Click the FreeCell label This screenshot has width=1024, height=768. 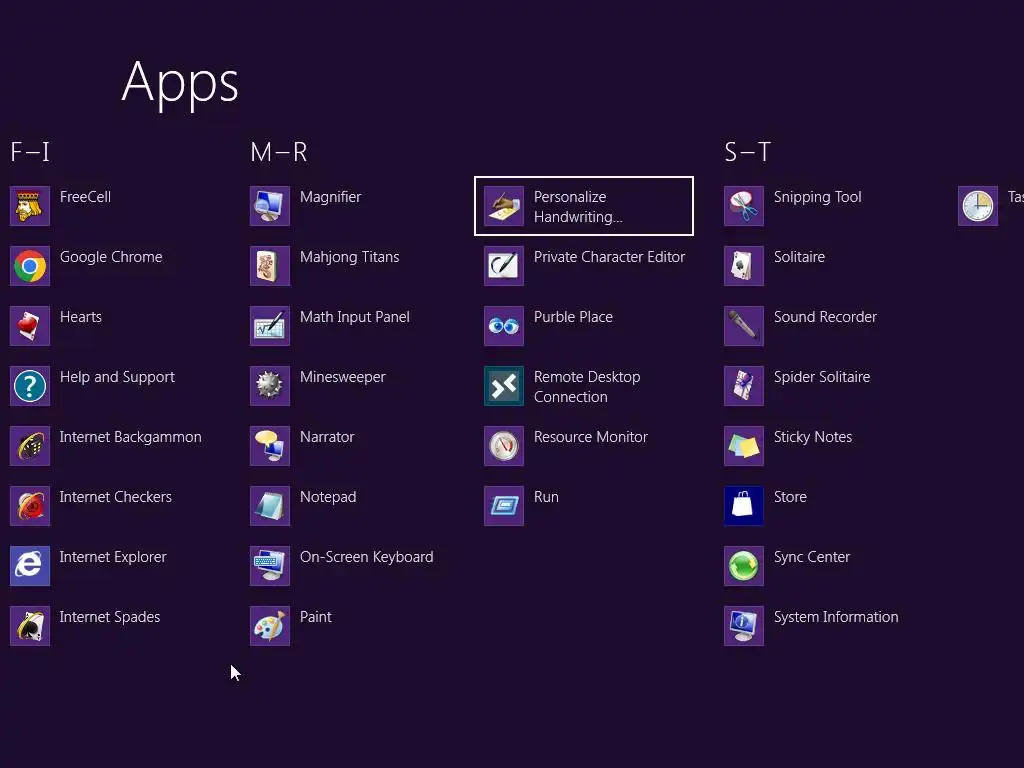click(86, 197)
